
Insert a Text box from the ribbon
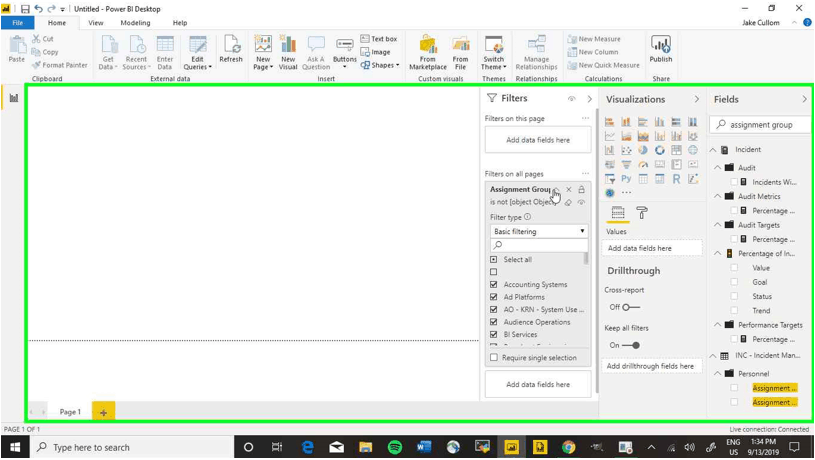[x=379, y=39]
